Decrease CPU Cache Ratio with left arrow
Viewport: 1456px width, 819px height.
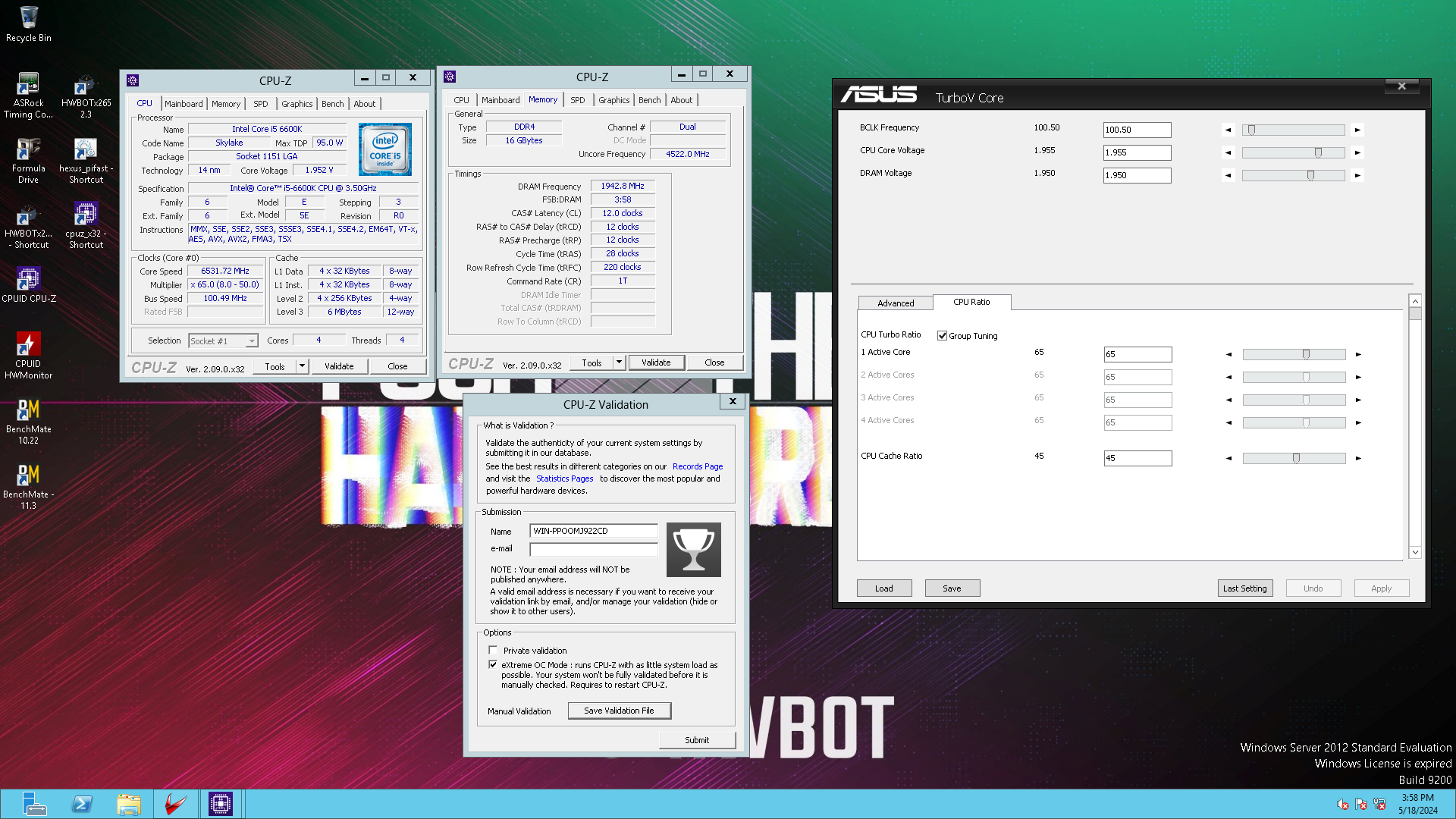pos(1229,458)
